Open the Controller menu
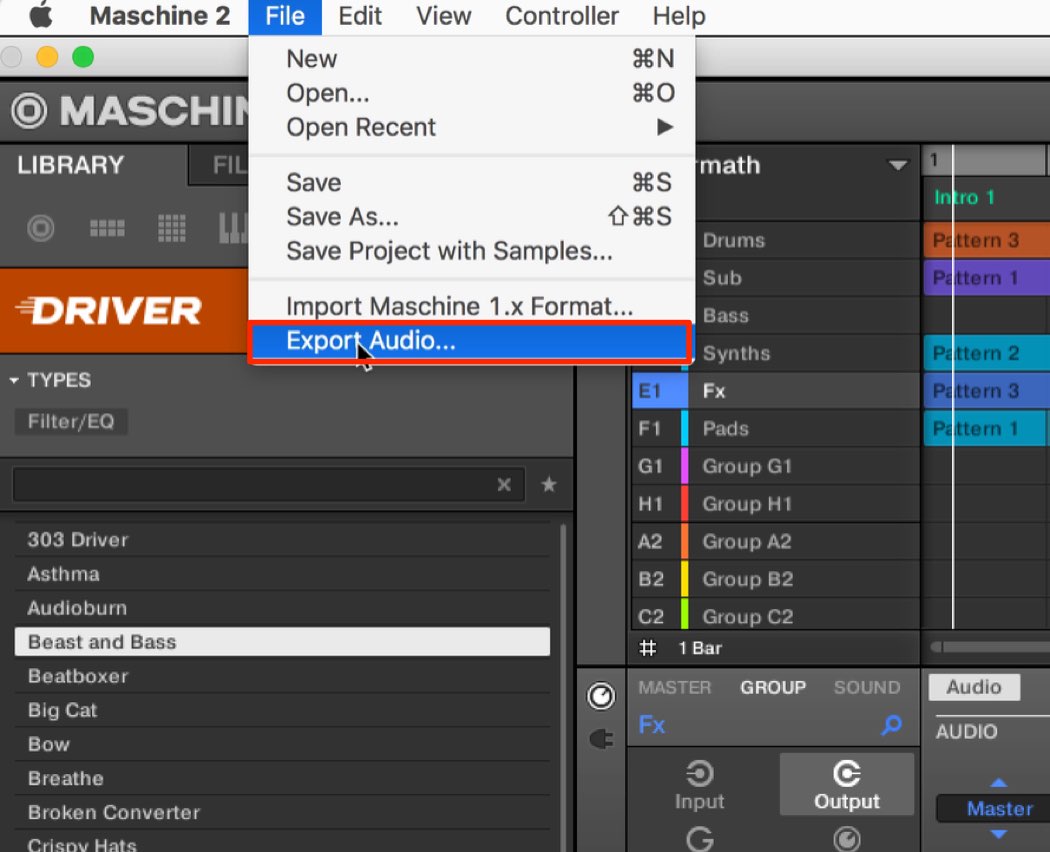 click(562, 16)
